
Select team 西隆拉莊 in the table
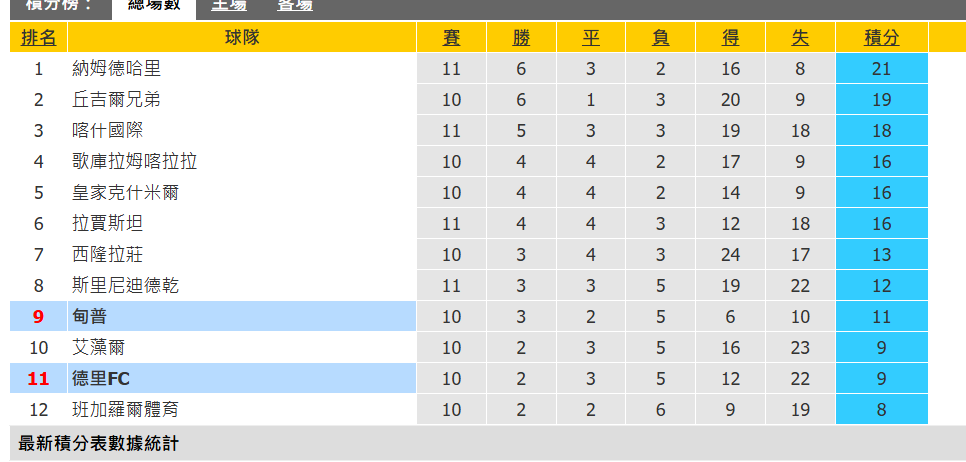click(x=108, y=254)
